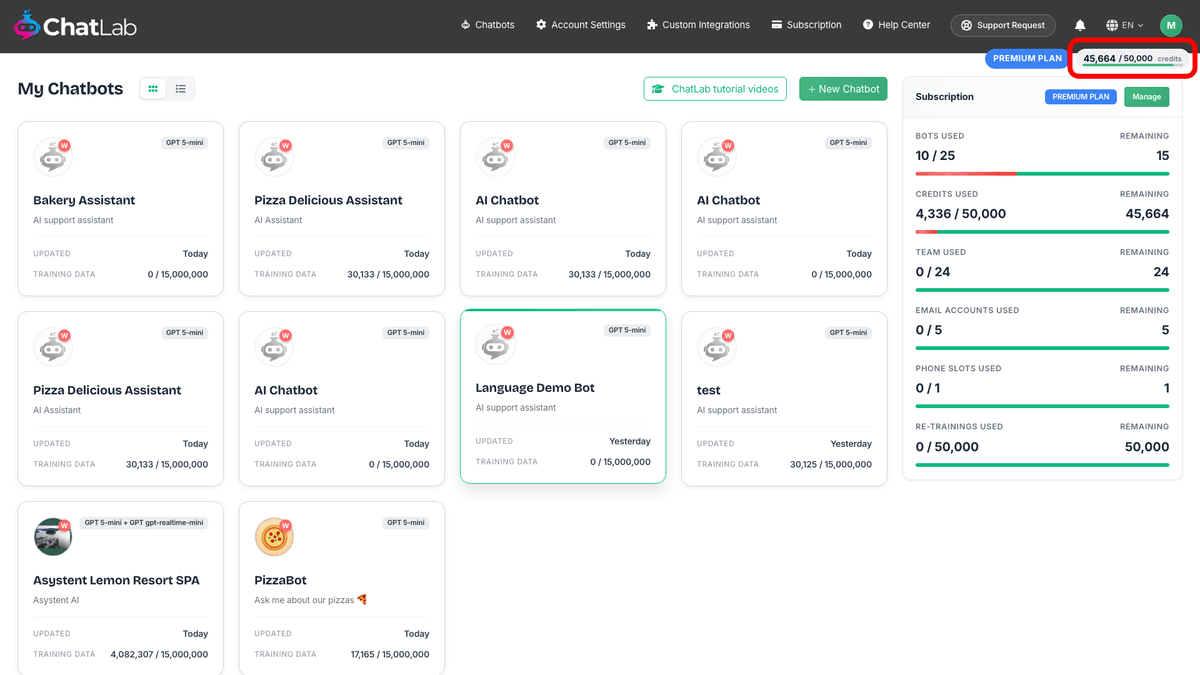The width and height of the screenshot is (1200, 675).
Task: Click the Credits Used progress bar
Action: point(1042,232)
